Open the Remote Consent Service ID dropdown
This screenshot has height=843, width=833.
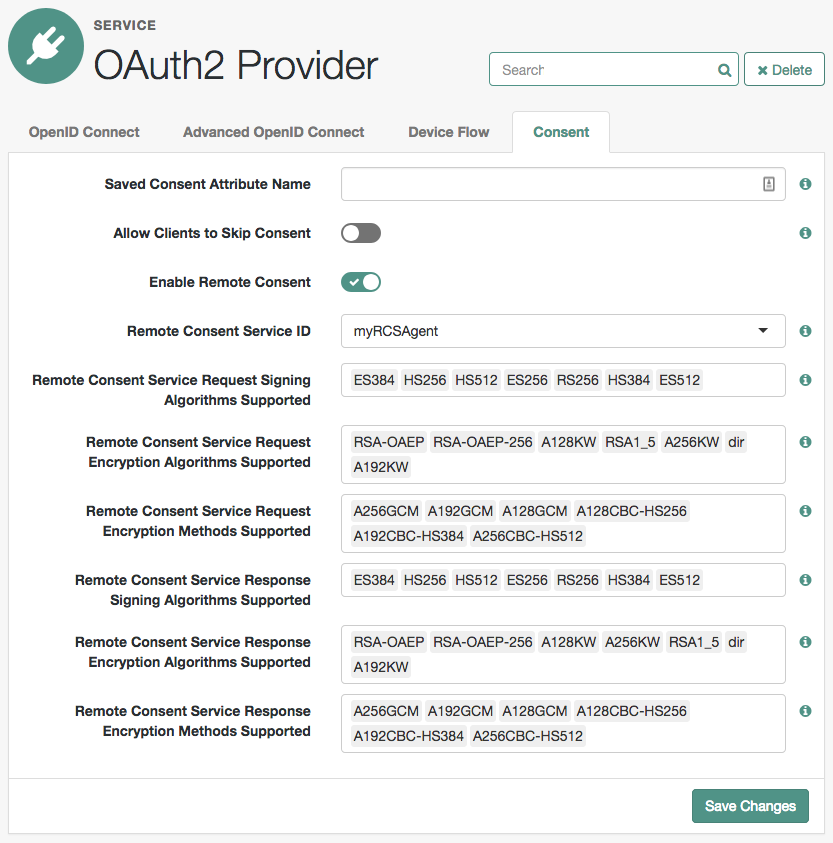pos(563,331)
